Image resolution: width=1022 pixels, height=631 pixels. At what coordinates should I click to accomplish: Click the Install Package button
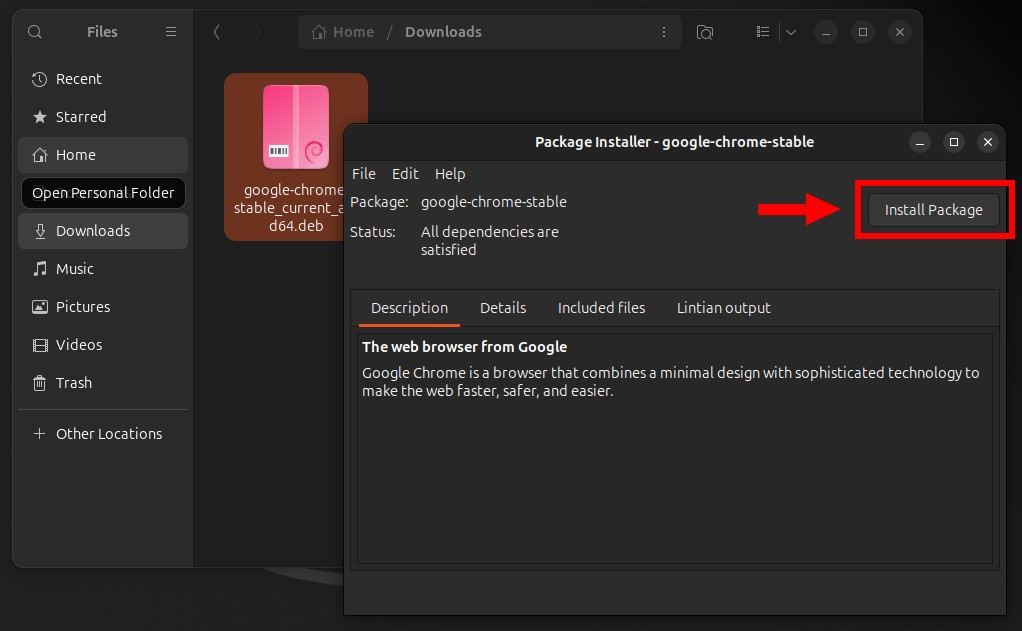pyautogui.click(x=933, y=210)
